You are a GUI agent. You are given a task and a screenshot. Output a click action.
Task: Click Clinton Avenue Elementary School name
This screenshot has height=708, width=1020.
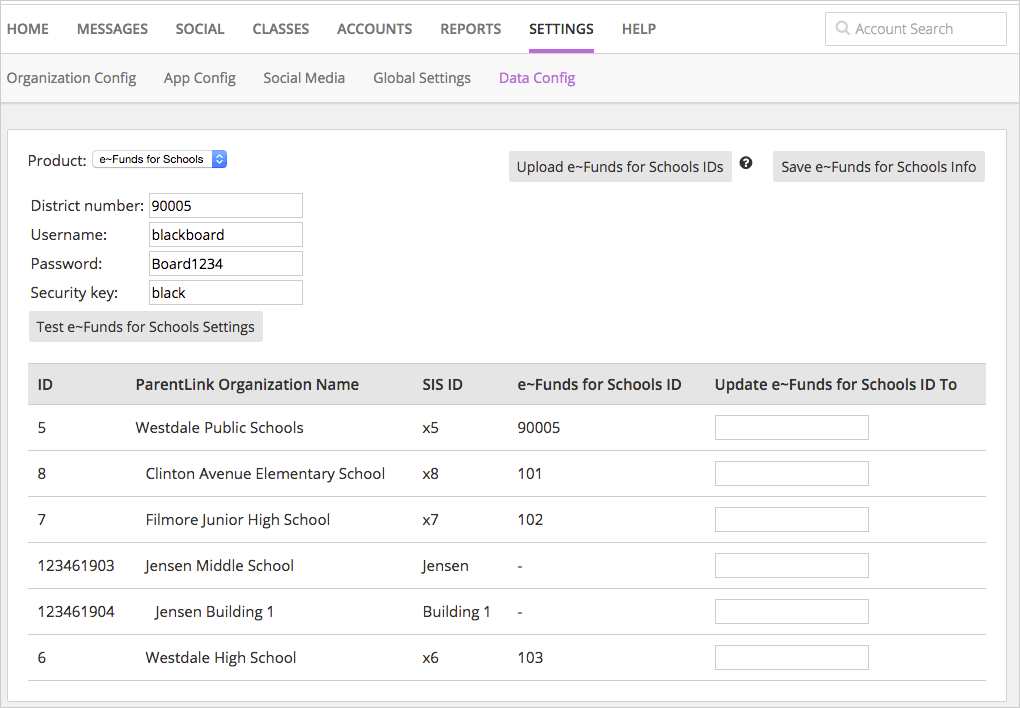pyautogui.click(x=265, y=474)
